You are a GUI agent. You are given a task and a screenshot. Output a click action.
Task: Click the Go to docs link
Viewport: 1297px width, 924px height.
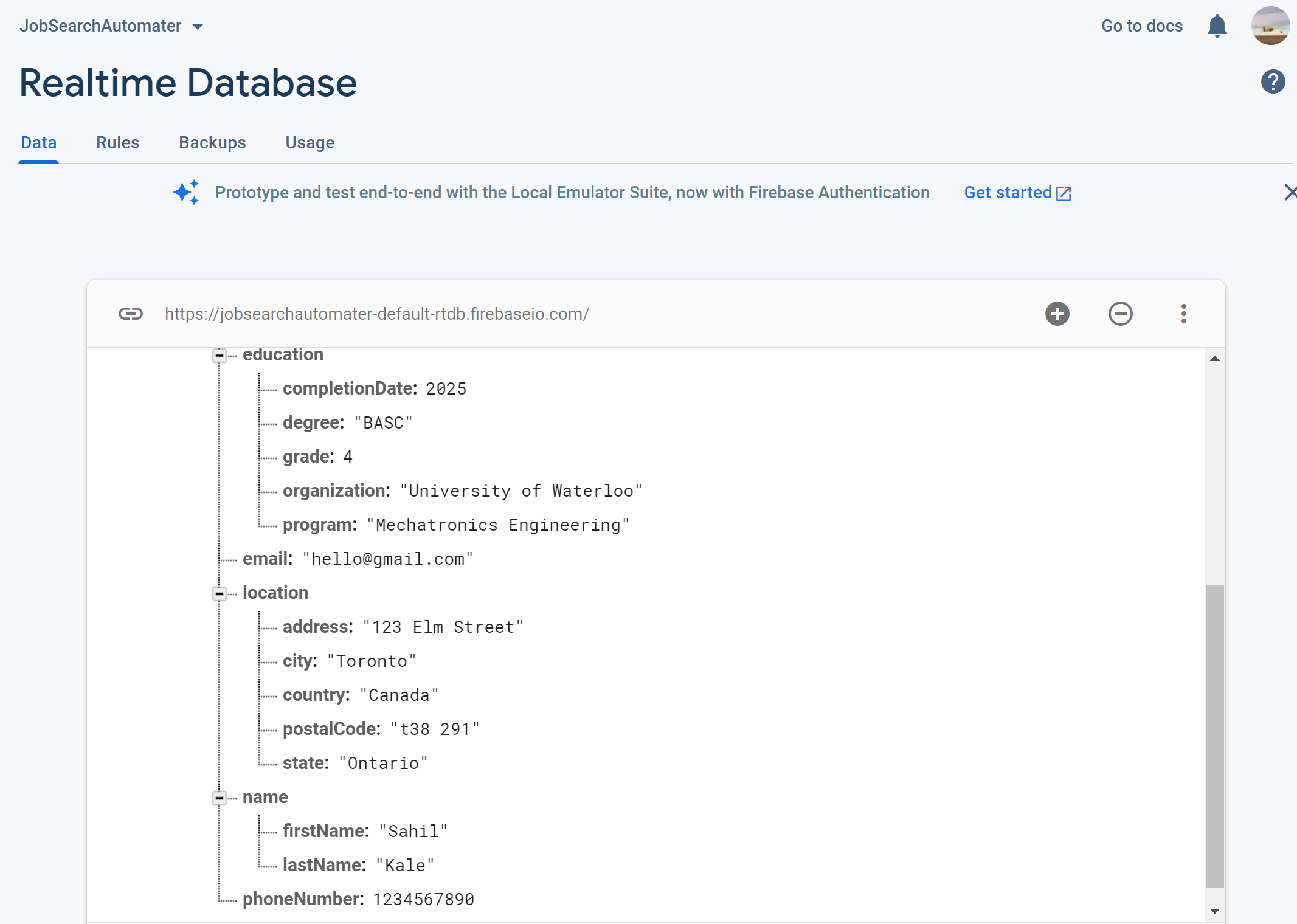point(1142,26)
